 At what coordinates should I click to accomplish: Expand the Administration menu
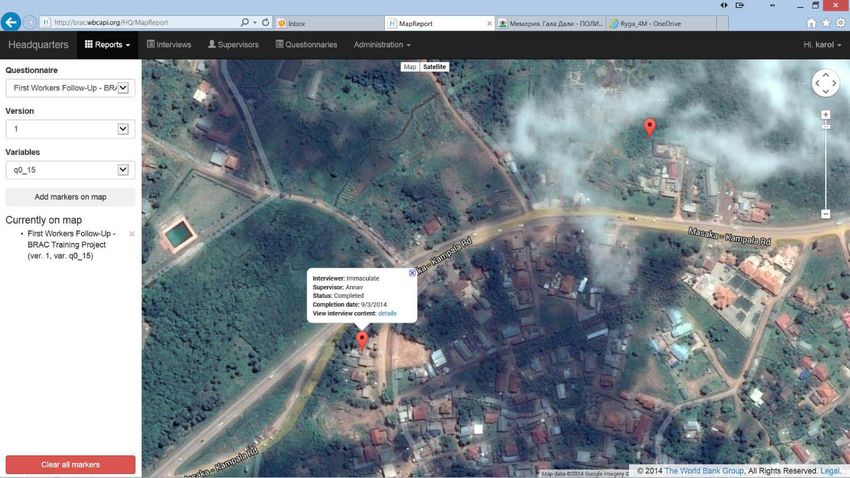tap(382, 44)
